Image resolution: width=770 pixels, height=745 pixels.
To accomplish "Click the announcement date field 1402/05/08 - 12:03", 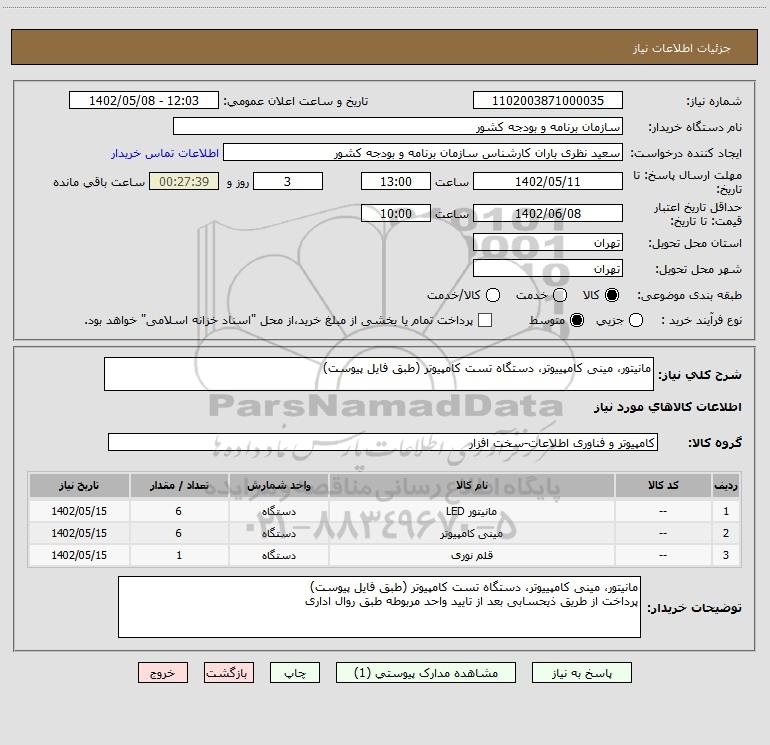I will pyautogui.click(x=144, y=101).
